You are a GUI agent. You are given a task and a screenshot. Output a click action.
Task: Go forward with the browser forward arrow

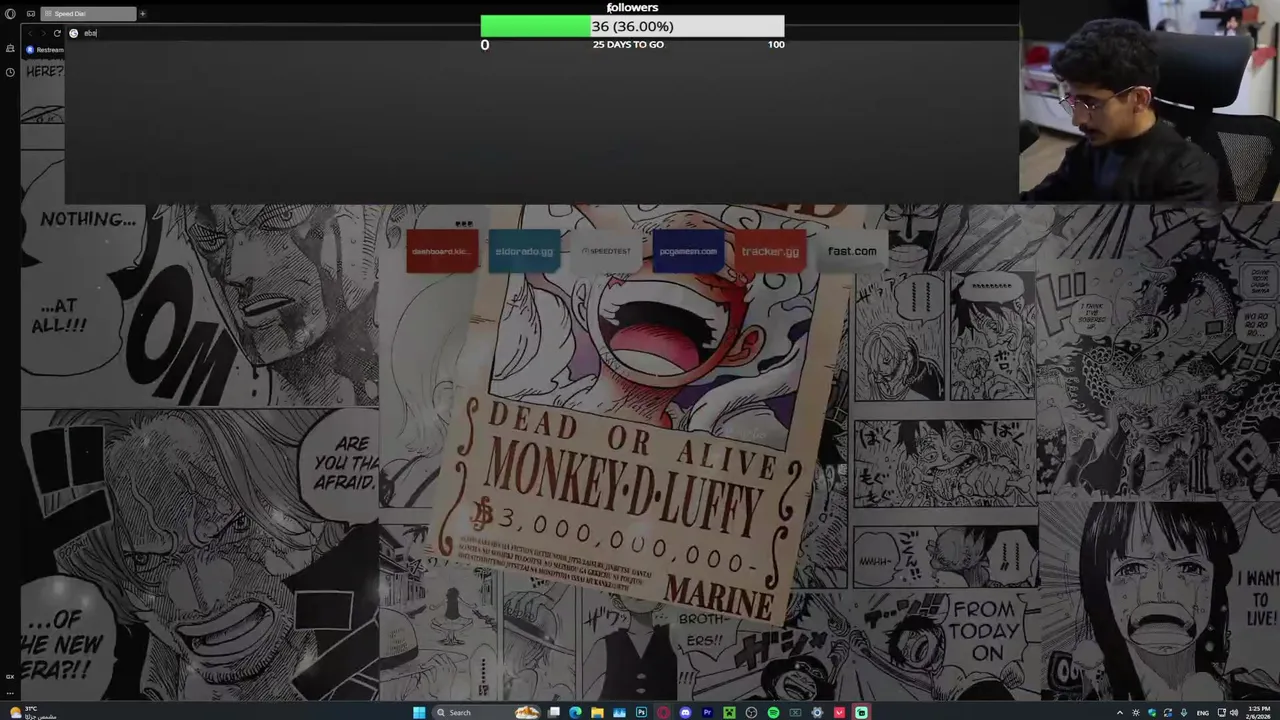[x=42, y=33]
